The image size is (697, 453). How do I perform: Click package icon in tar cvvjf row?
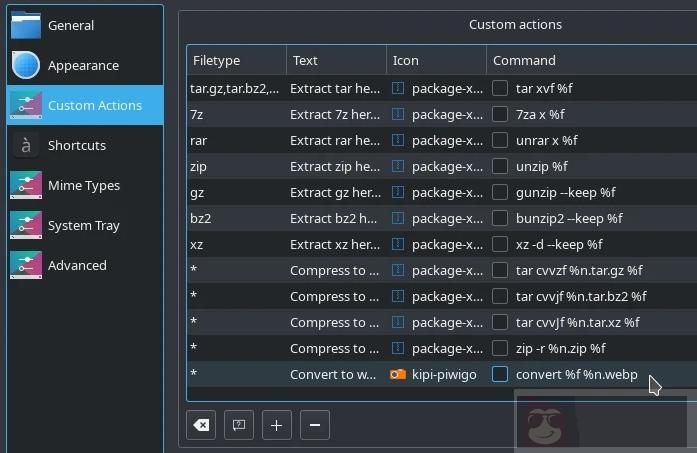pos(398,296)
